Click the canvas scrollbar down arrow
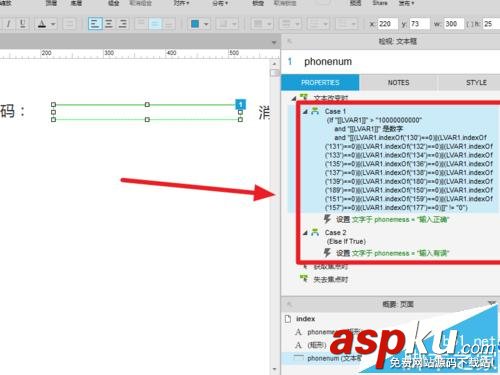 point(274,369)
